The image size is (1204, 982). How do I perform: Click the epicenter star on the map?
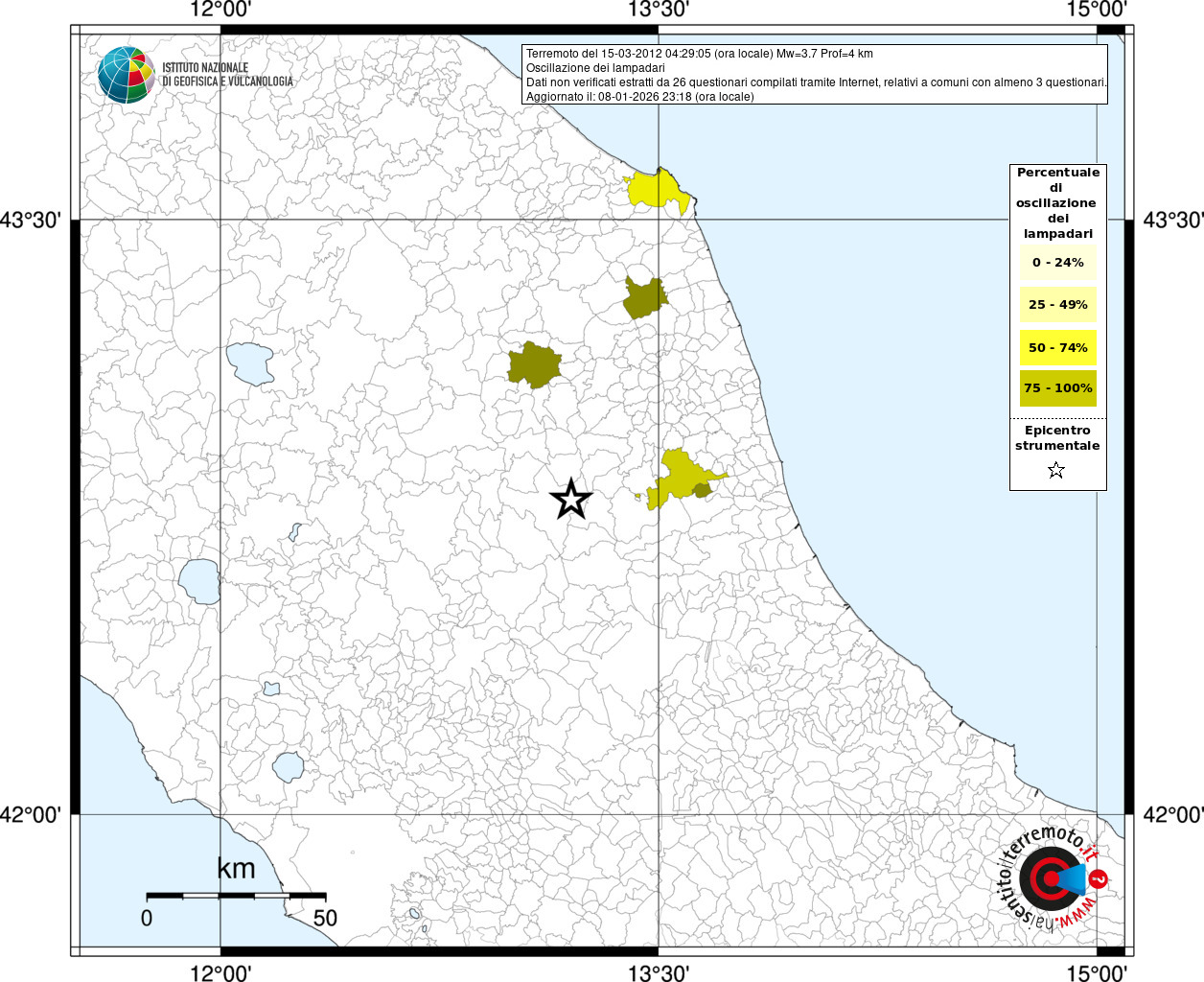pyautogui.click(x=571, y=500)
